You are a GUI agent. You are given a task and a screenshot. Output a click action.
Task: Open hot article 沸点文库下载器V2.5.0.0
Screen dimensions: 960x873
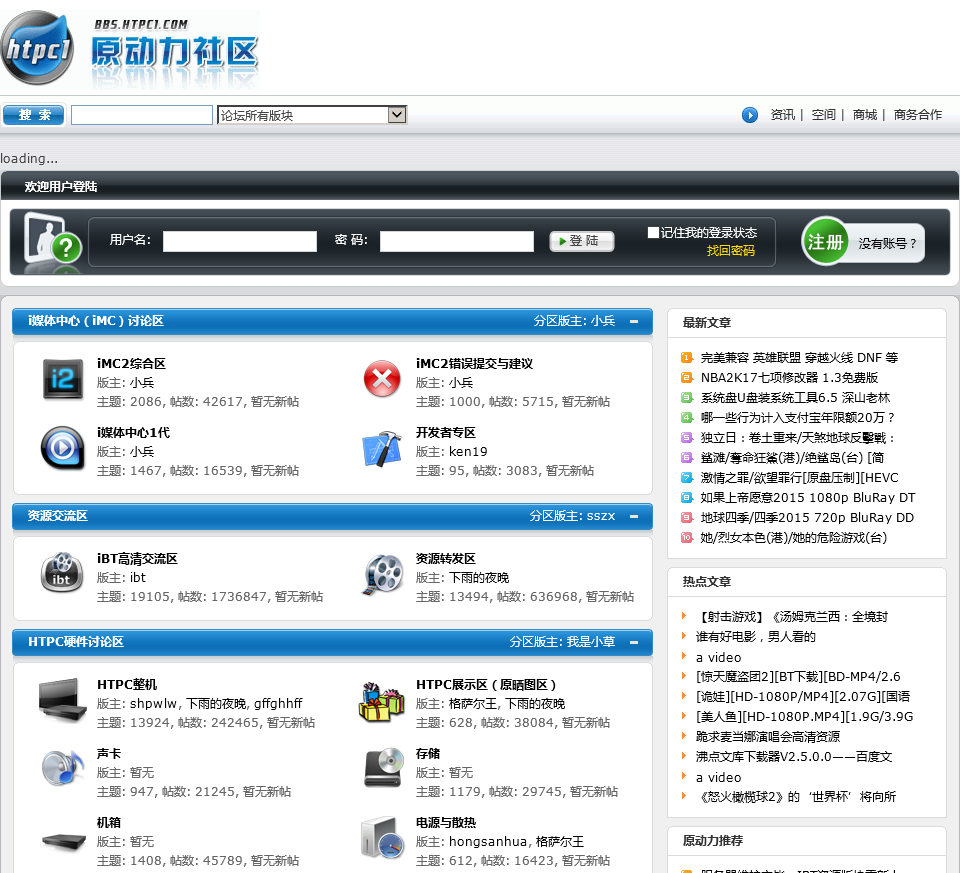pos(793,757)
